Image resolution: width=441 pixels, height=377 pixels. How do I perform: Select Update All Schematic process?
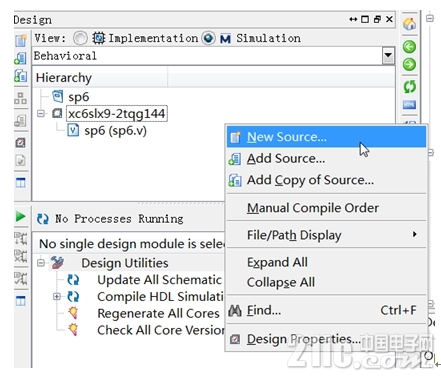pyautogui.click(x=160, y=280)
